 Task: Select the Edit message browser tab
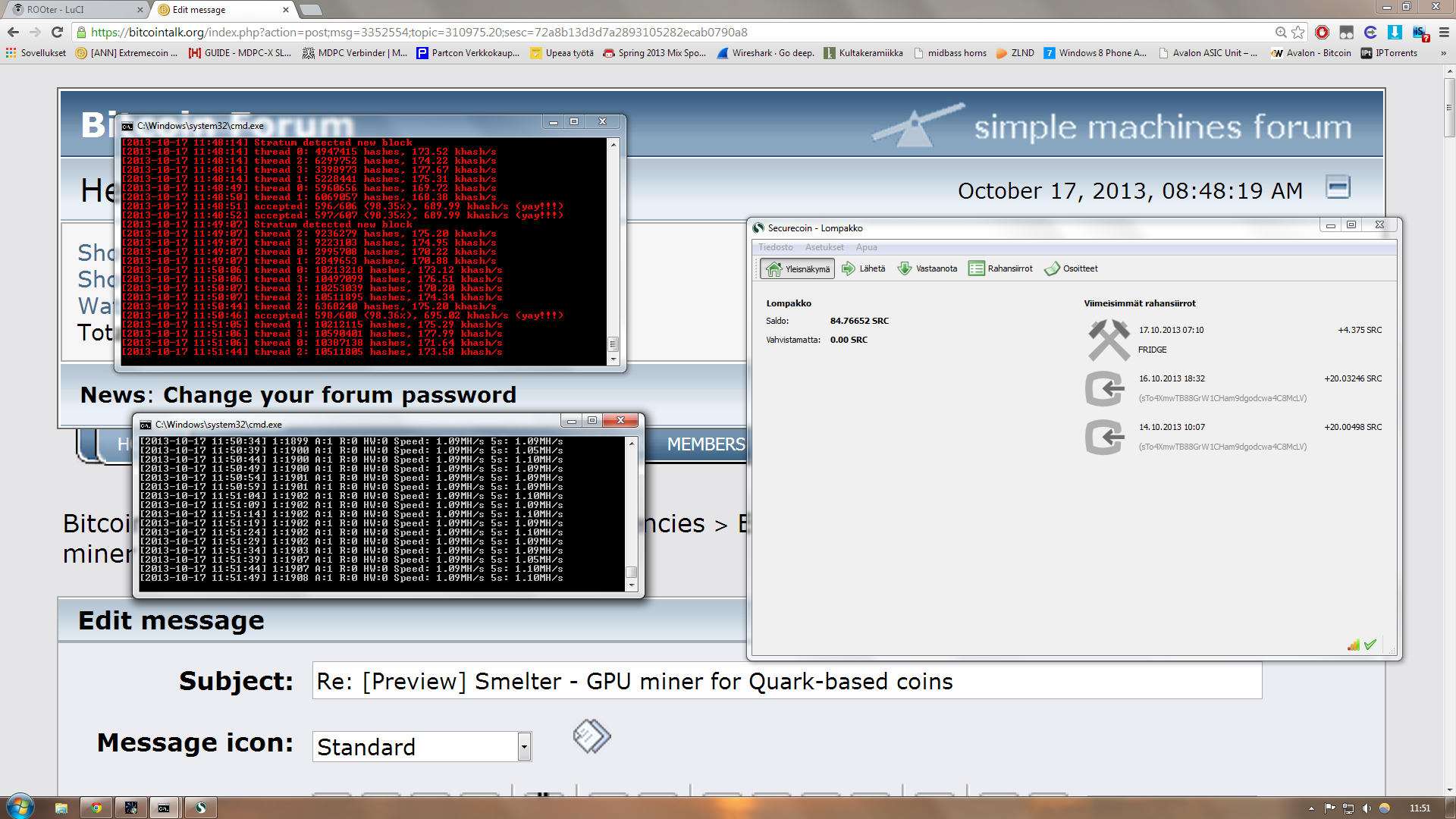pyautogui.click(x=224, y=10)
